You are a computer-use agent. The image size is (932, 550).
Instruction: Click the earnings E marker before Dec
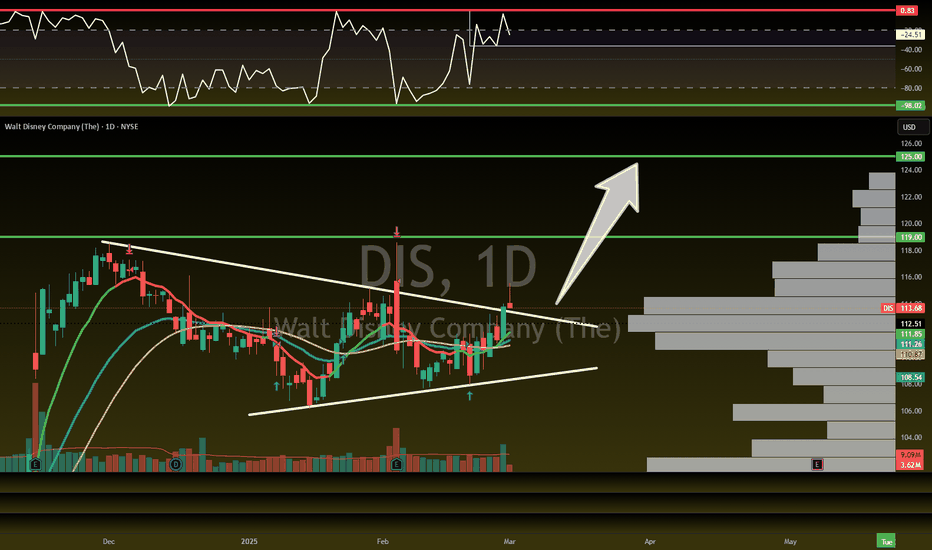(x=36, y=464)
